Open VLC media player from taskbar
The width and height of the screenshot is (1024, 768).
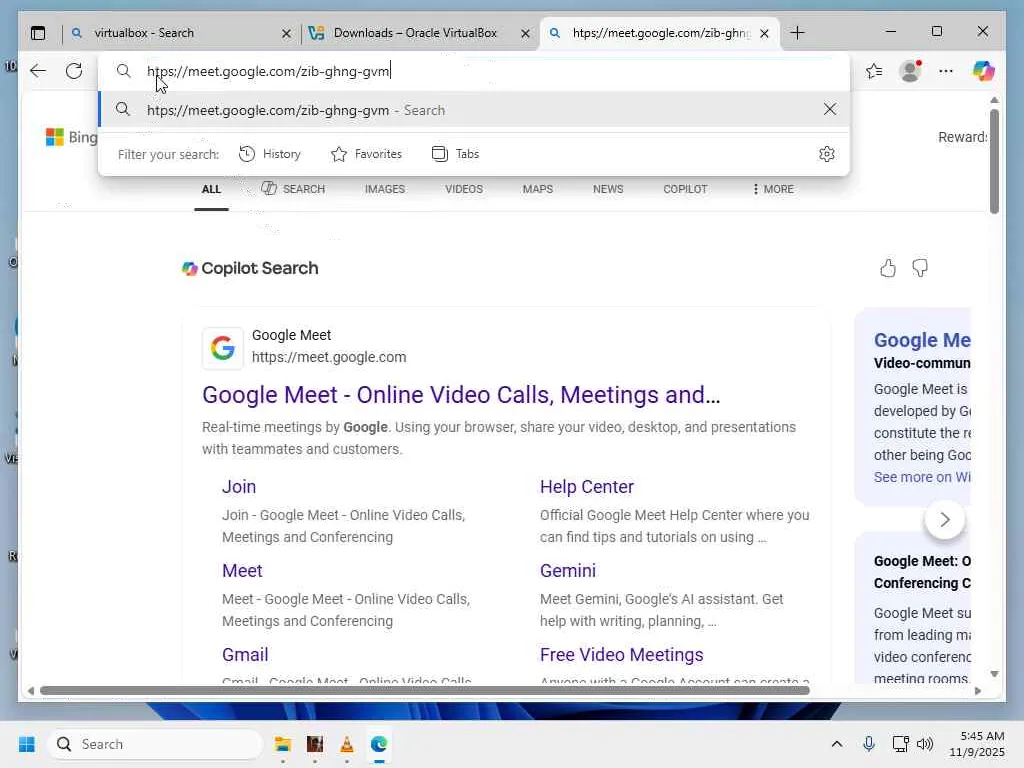[347, 744]
